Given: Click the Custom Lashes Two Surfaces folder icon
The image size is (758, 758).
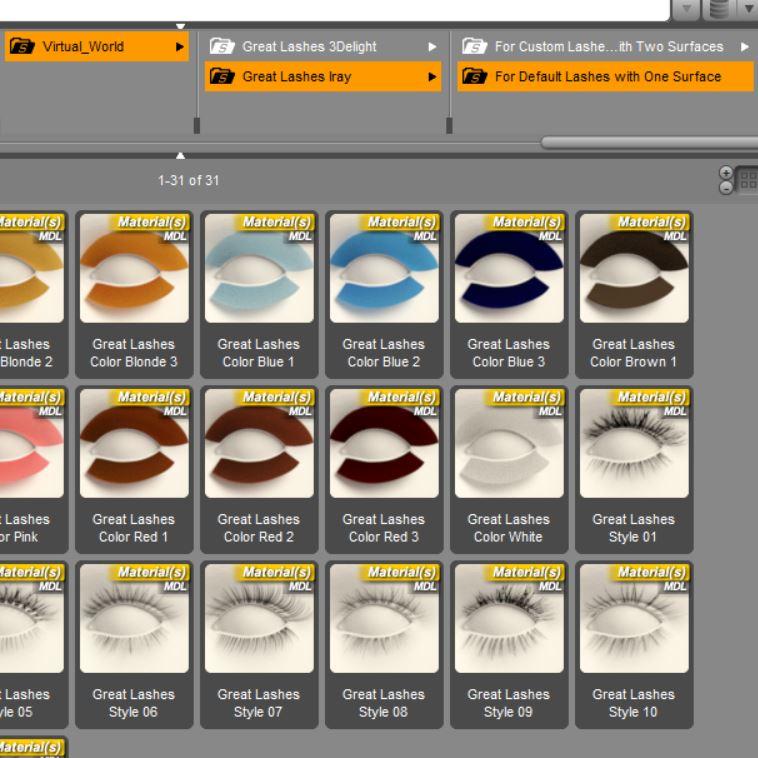Looking at the screenshot, I should [475, 46].
